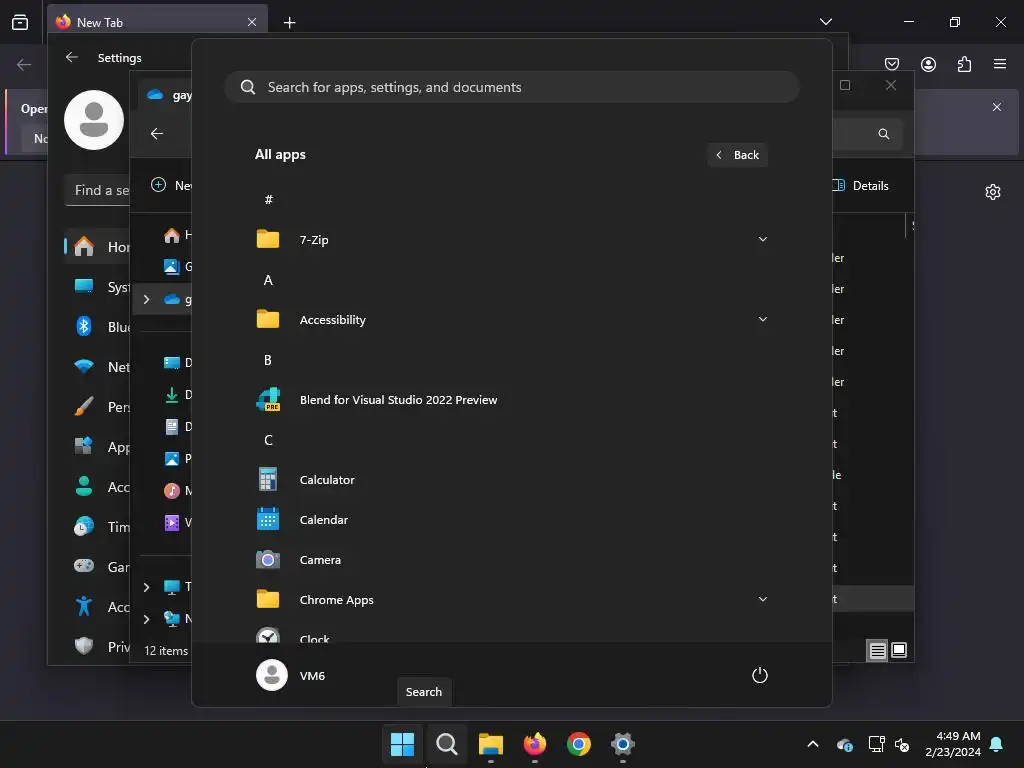Image resolution: width=1024 pixels, height=768 pixels.
Task: Click the File Explorer search icon
Action: (x=884, y=134)
